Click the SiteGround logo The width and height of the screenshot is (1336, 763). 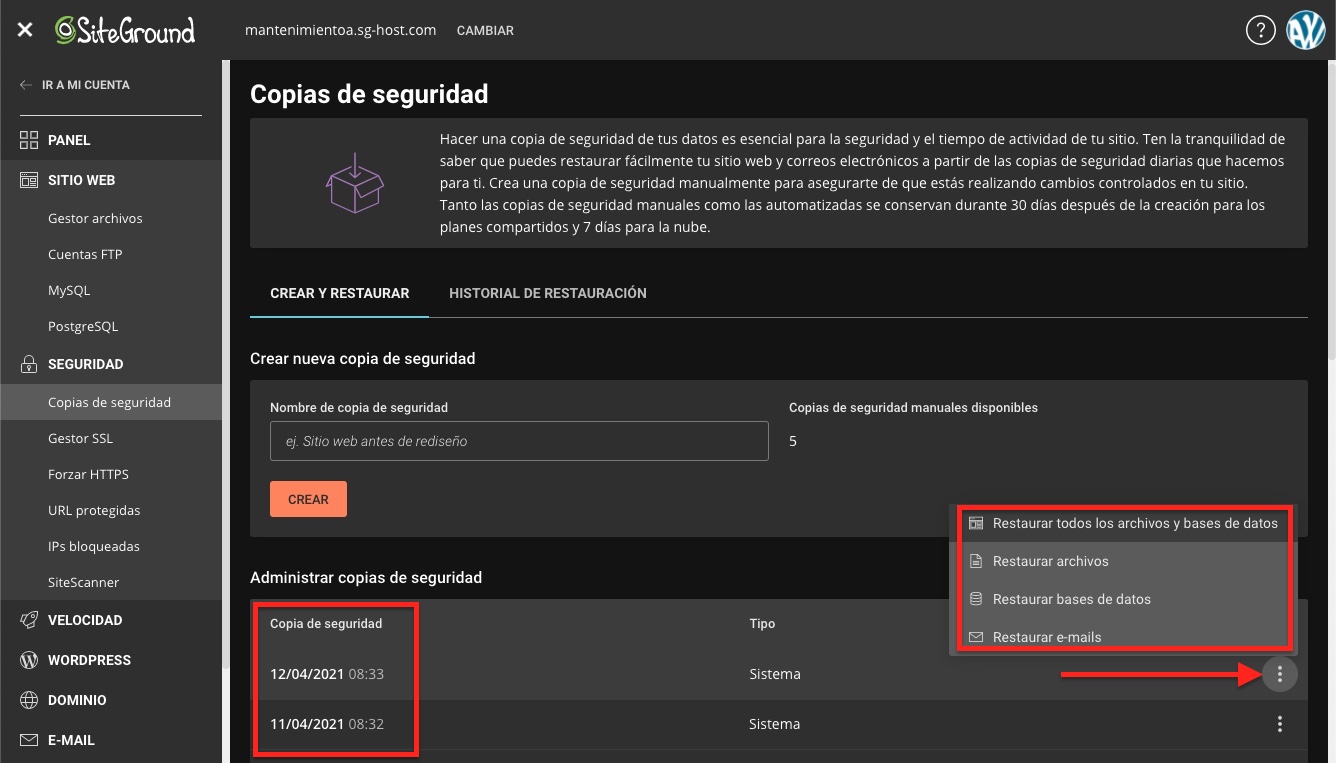coord(125,30)
